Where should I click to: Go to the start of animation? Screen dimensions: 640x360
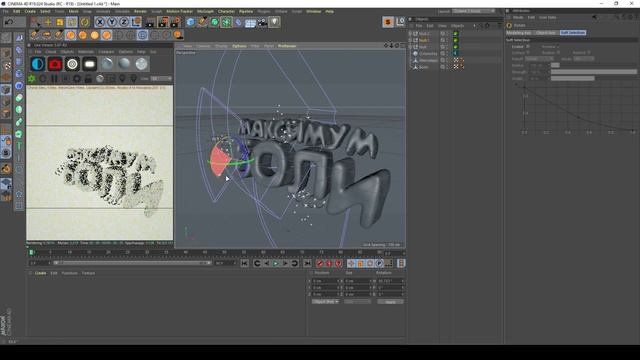(x=244, y=264)
